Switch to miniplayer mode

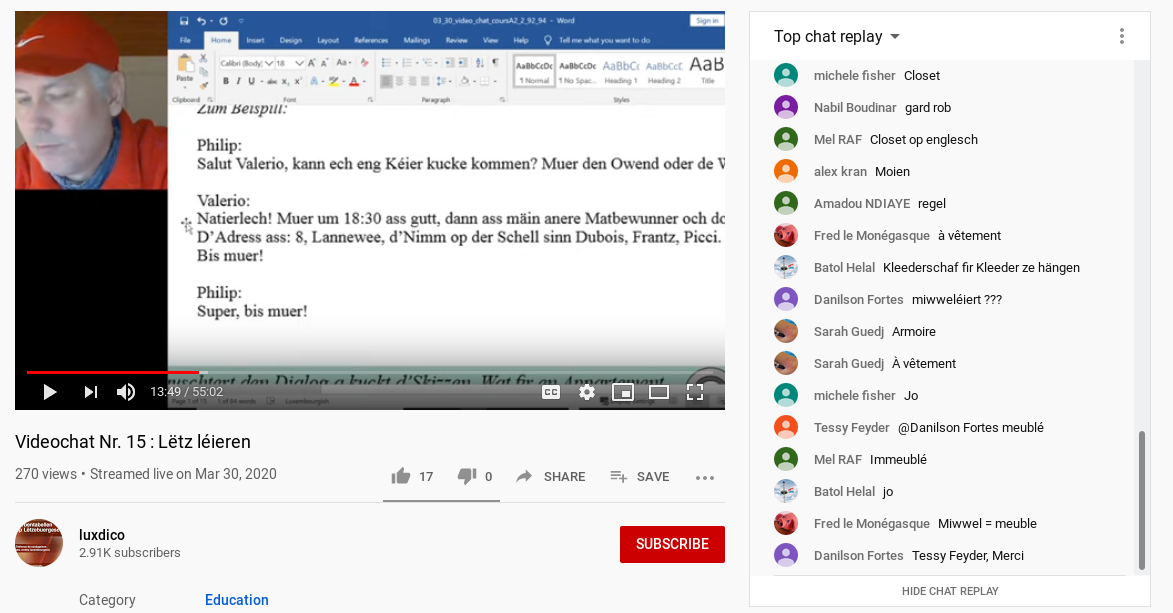click(623, 391)
